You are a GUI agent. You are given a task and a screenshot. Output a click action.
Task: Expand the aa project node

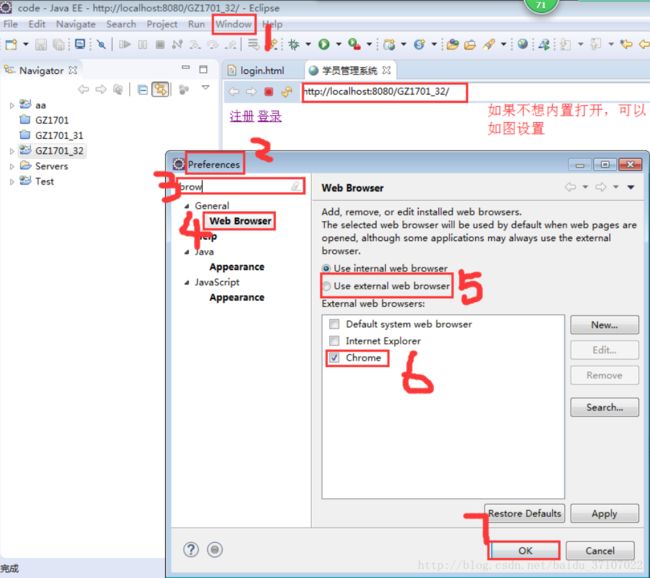12,106
